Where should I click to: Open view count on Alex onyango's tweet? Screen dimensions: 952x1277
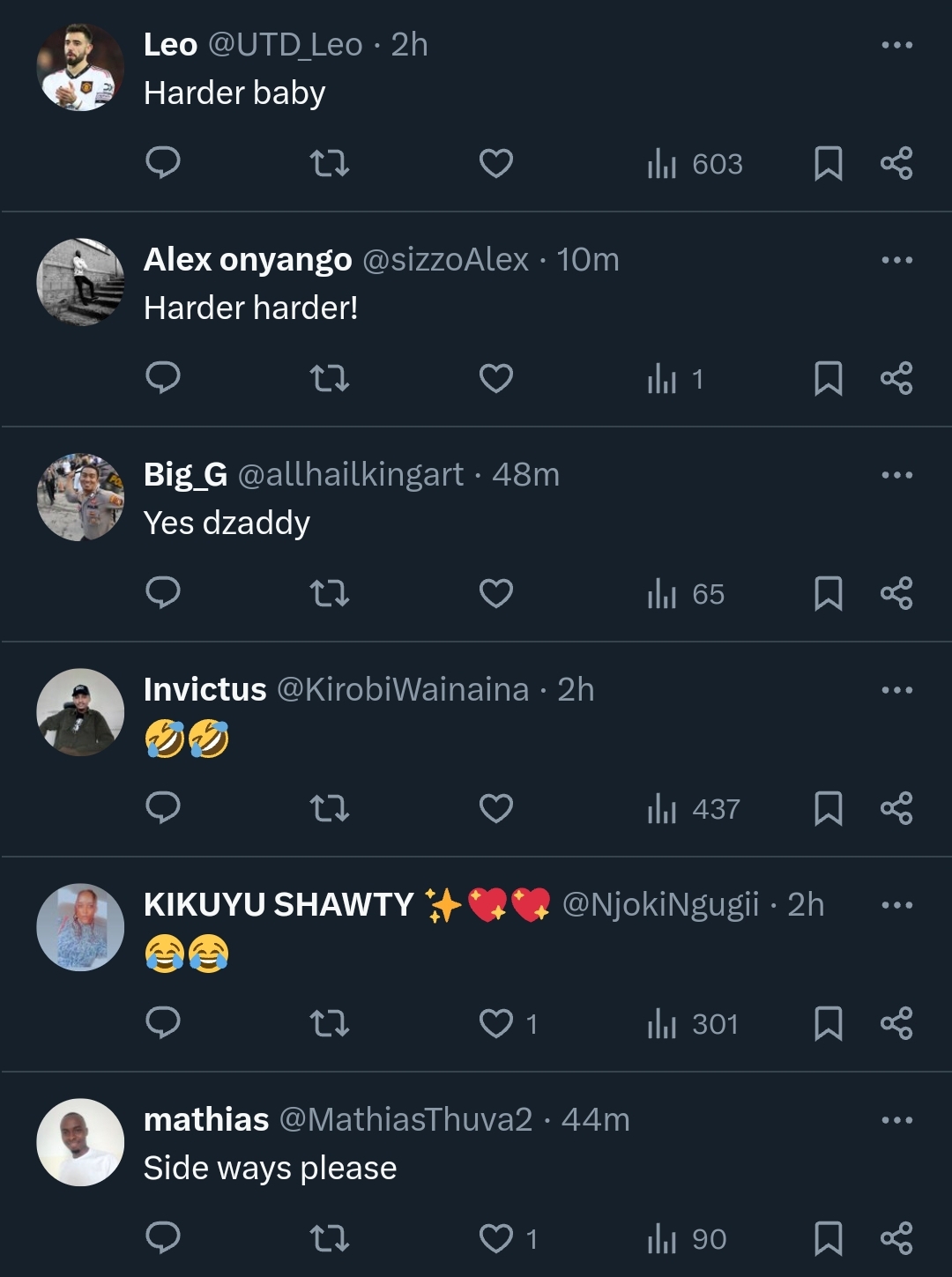click(675, 379)
